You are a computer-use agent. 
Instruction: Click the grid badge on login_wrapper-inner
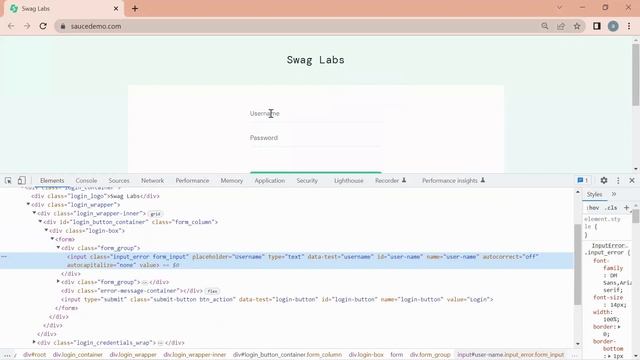click(x=155, y=214)
